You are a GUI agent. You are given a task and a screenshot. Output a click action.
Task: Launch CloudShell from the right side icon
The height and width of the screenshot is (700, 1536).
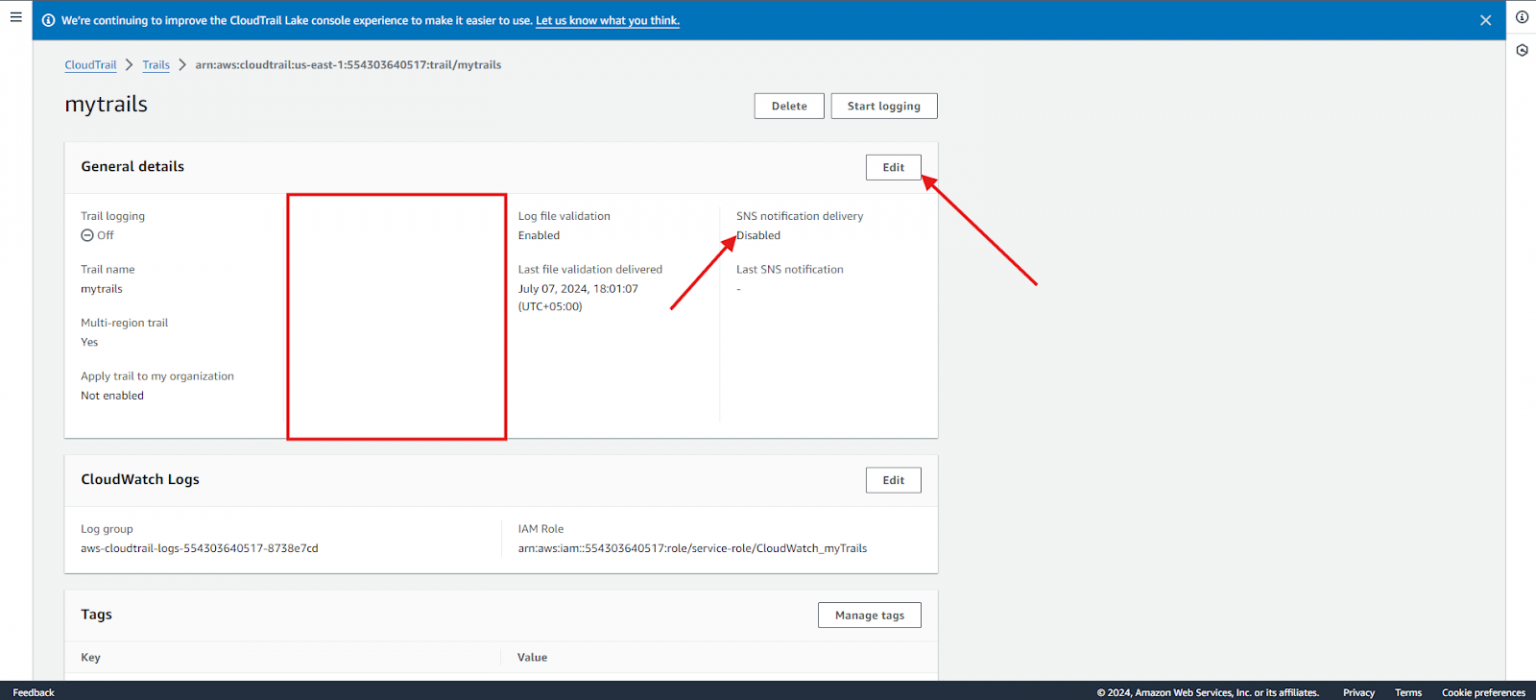[1522, 48]
